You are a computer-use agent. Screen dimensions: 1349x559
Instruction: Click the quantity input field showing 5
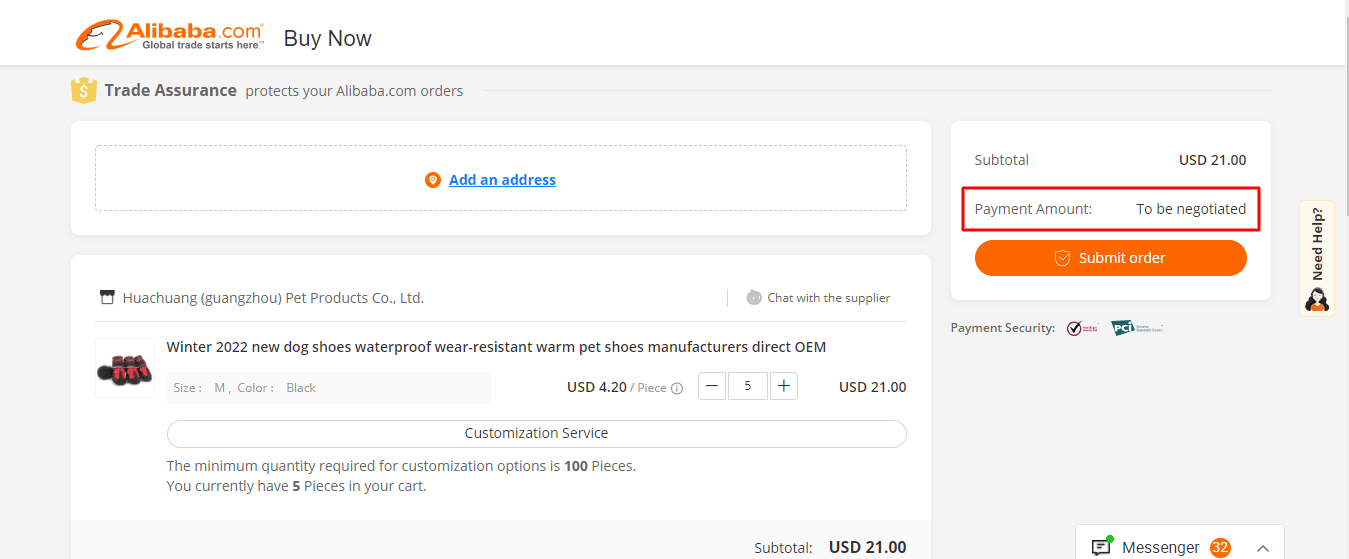click(748, 386)
